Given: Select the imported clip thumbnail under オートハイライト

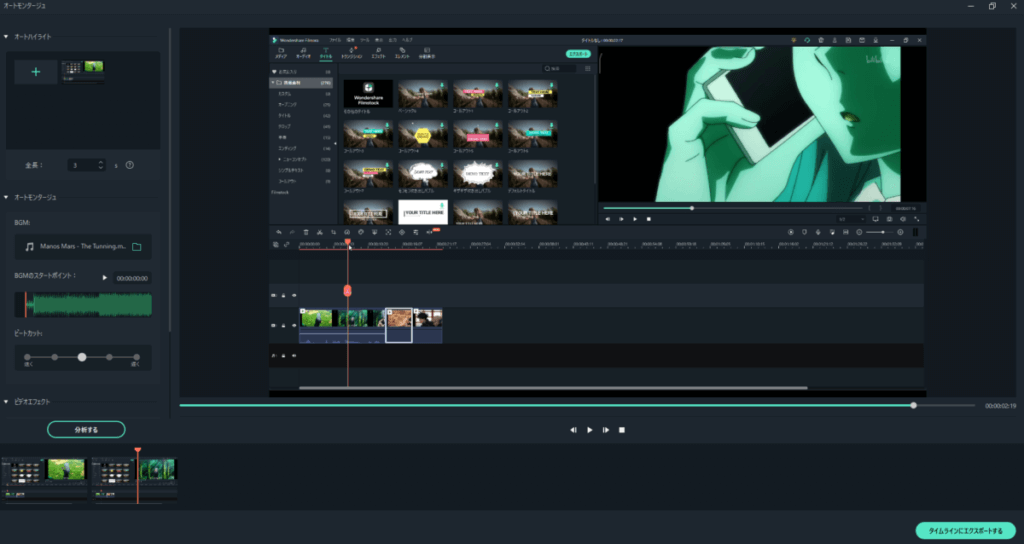Looking at the screenshot, I should pos(82,71).
